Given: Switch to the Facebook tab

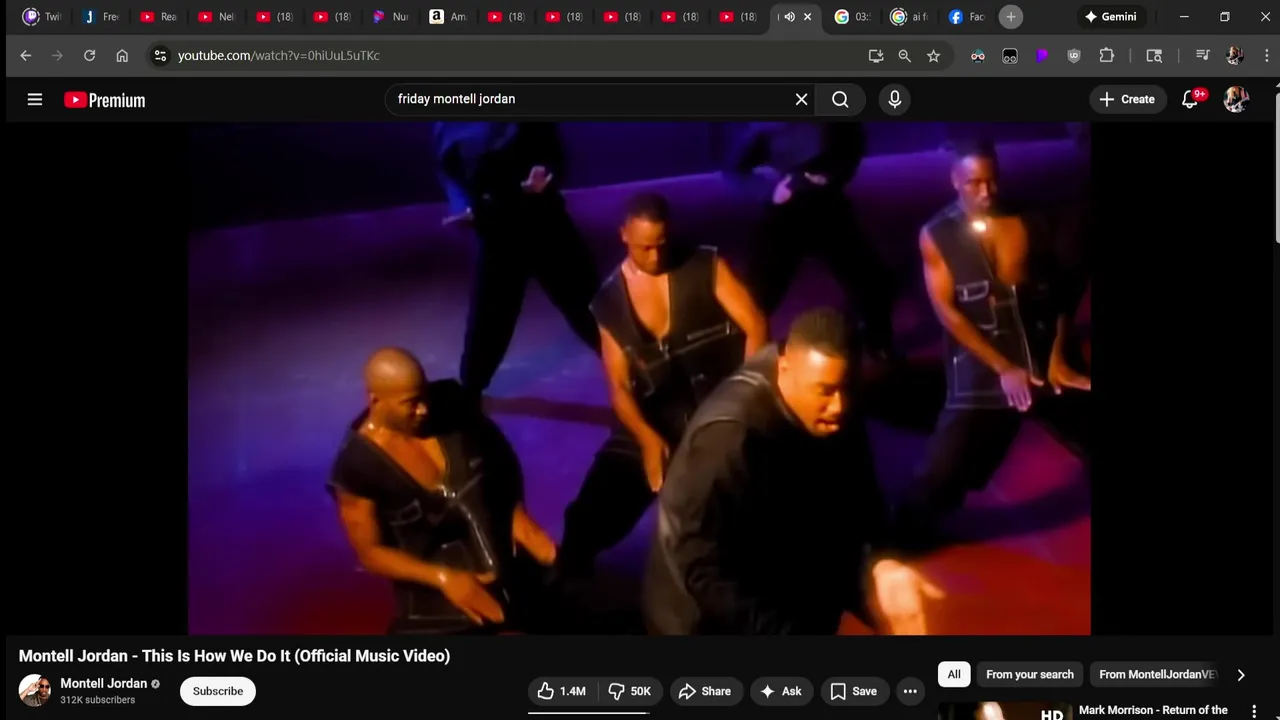Looking at the screenshot, I should 967,17.
